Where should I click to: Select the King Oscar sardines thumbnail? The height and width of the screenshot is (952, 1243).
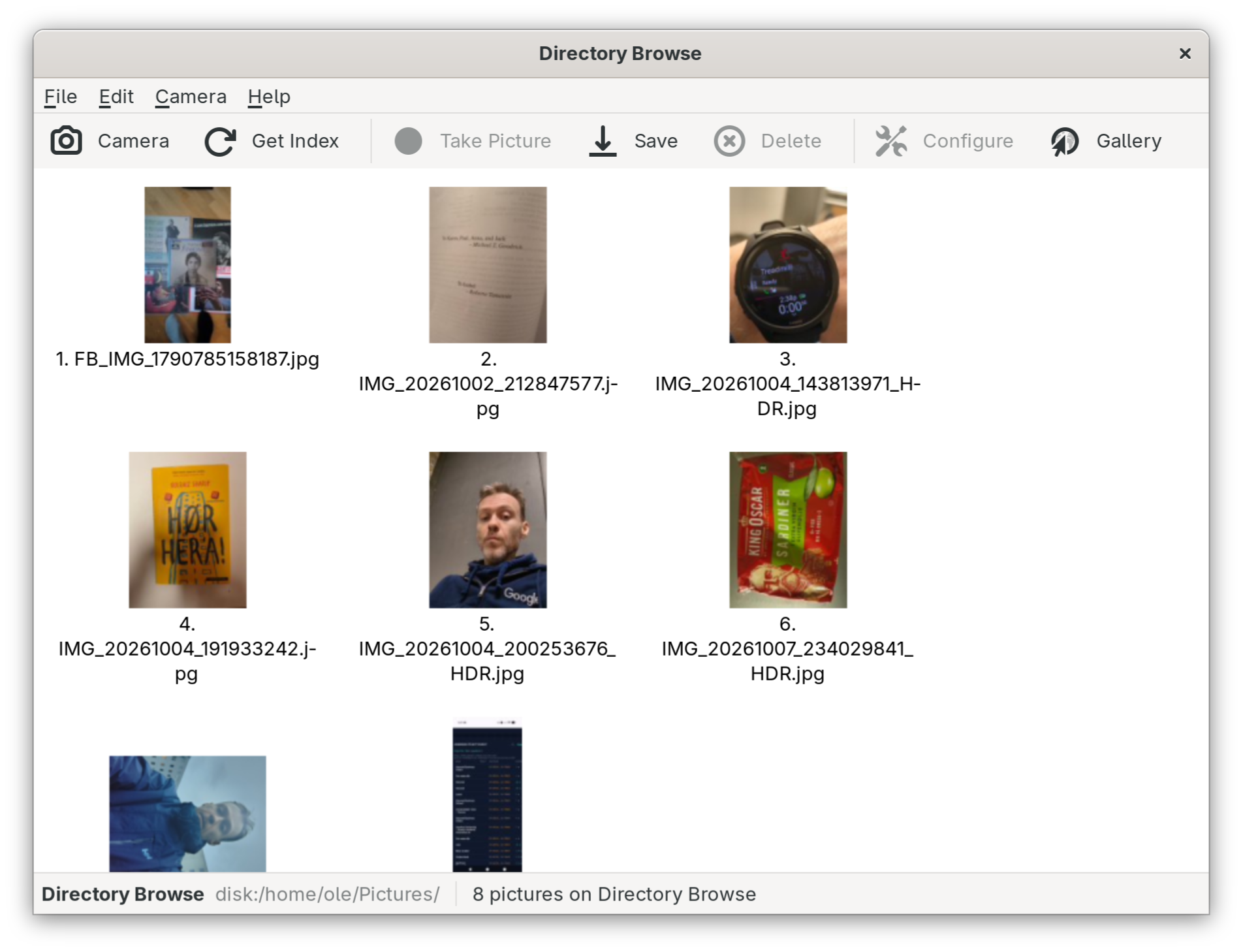pyautogui.click(x=788, y=530)
